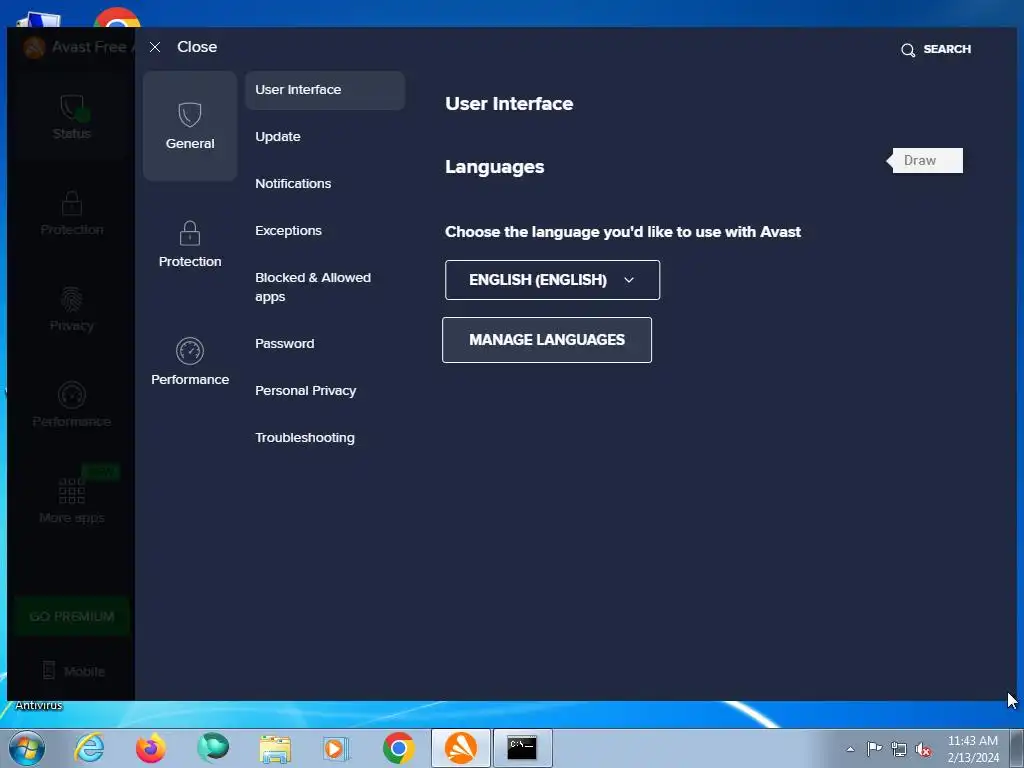Viewport: 1024px width, 768px height.
Task: Click the dimmed Performance sidebar gauge icon
Action: pyautogui.click(x=72, y=395)
